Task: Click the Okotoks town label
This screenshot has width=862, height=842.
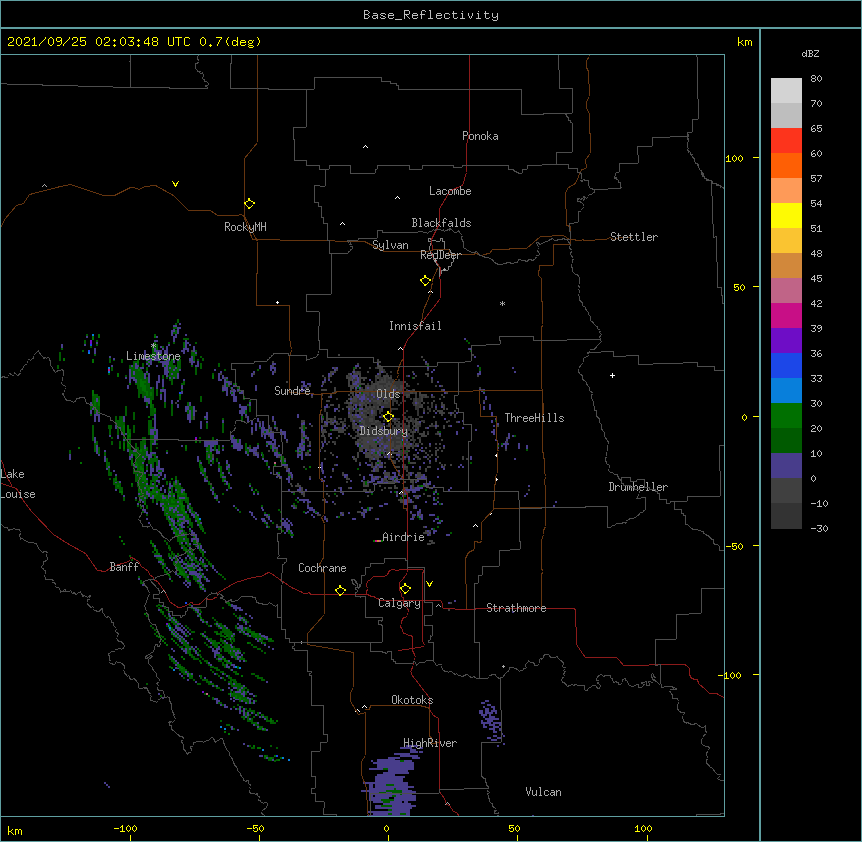Action: [x=412, y=700]
